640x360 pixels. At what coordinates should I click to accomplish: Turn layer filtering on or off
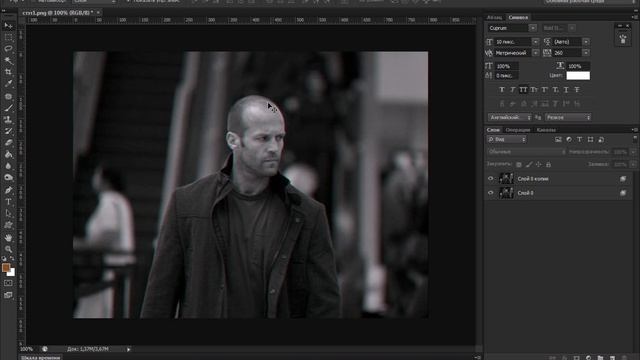click(x=635, y=139)
